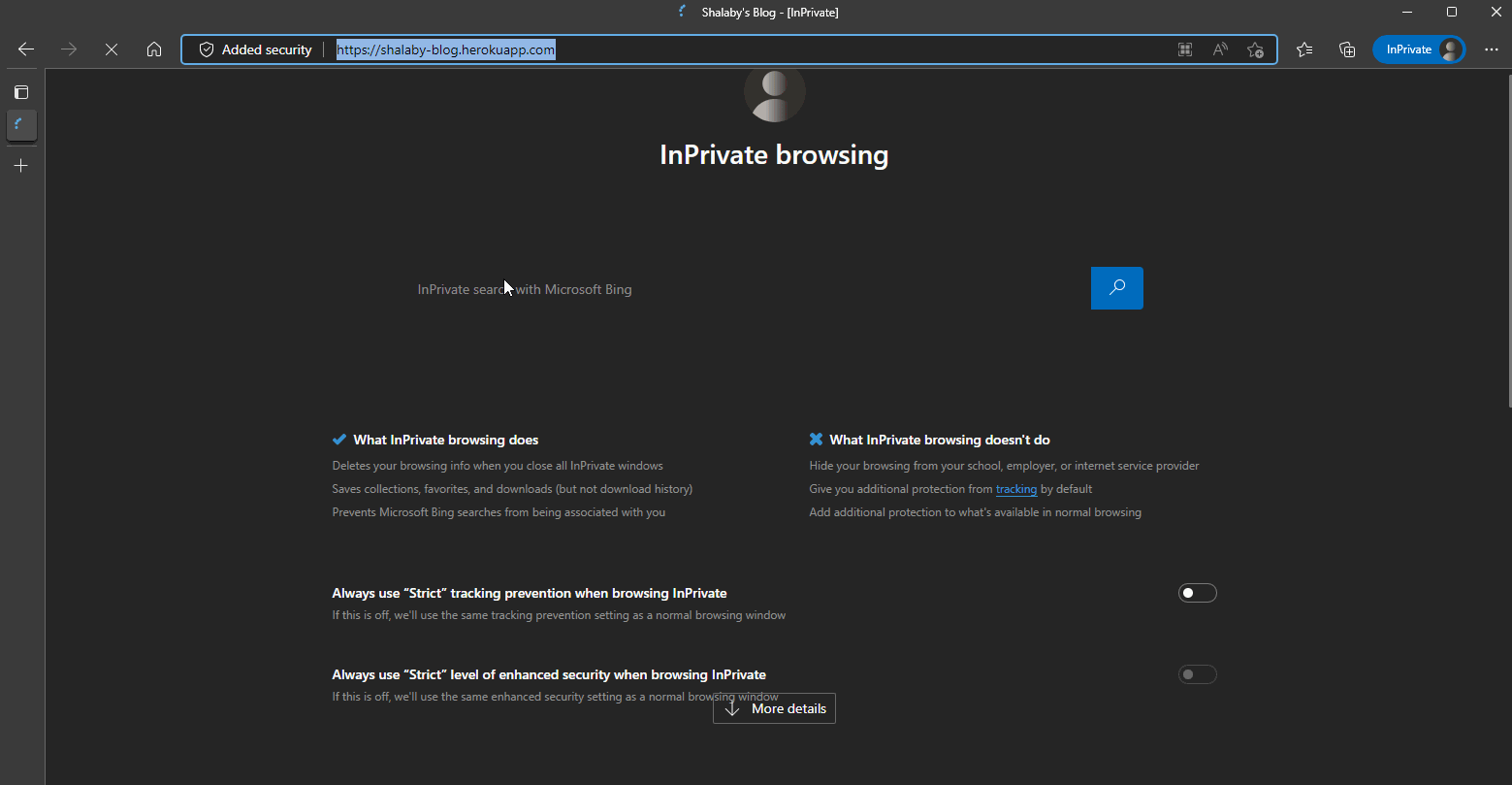Click the InPrivate profile avatar
Viewport: 1512px width, 785px height.
click(1448, 49)
